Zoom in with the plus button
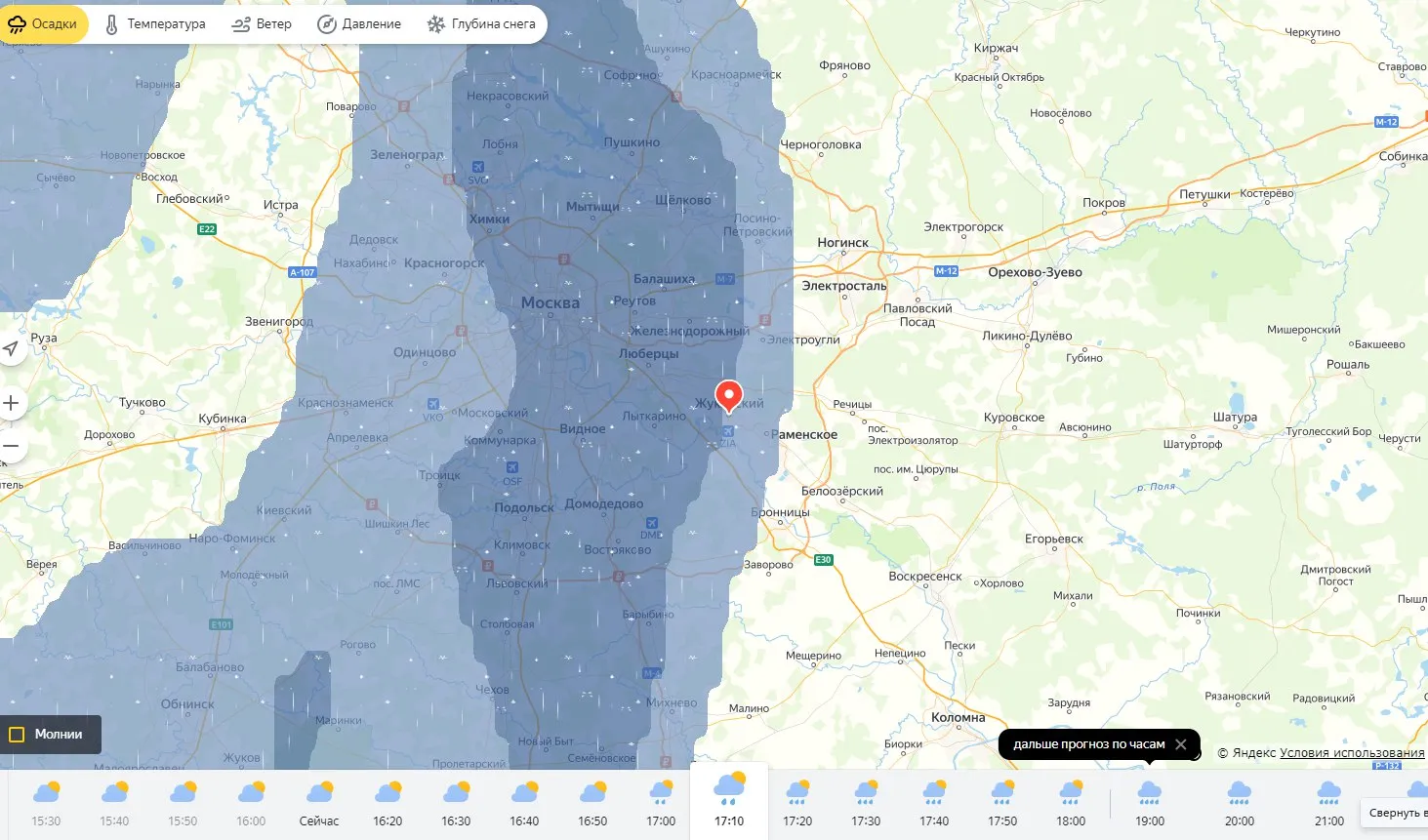 [11, 403]
